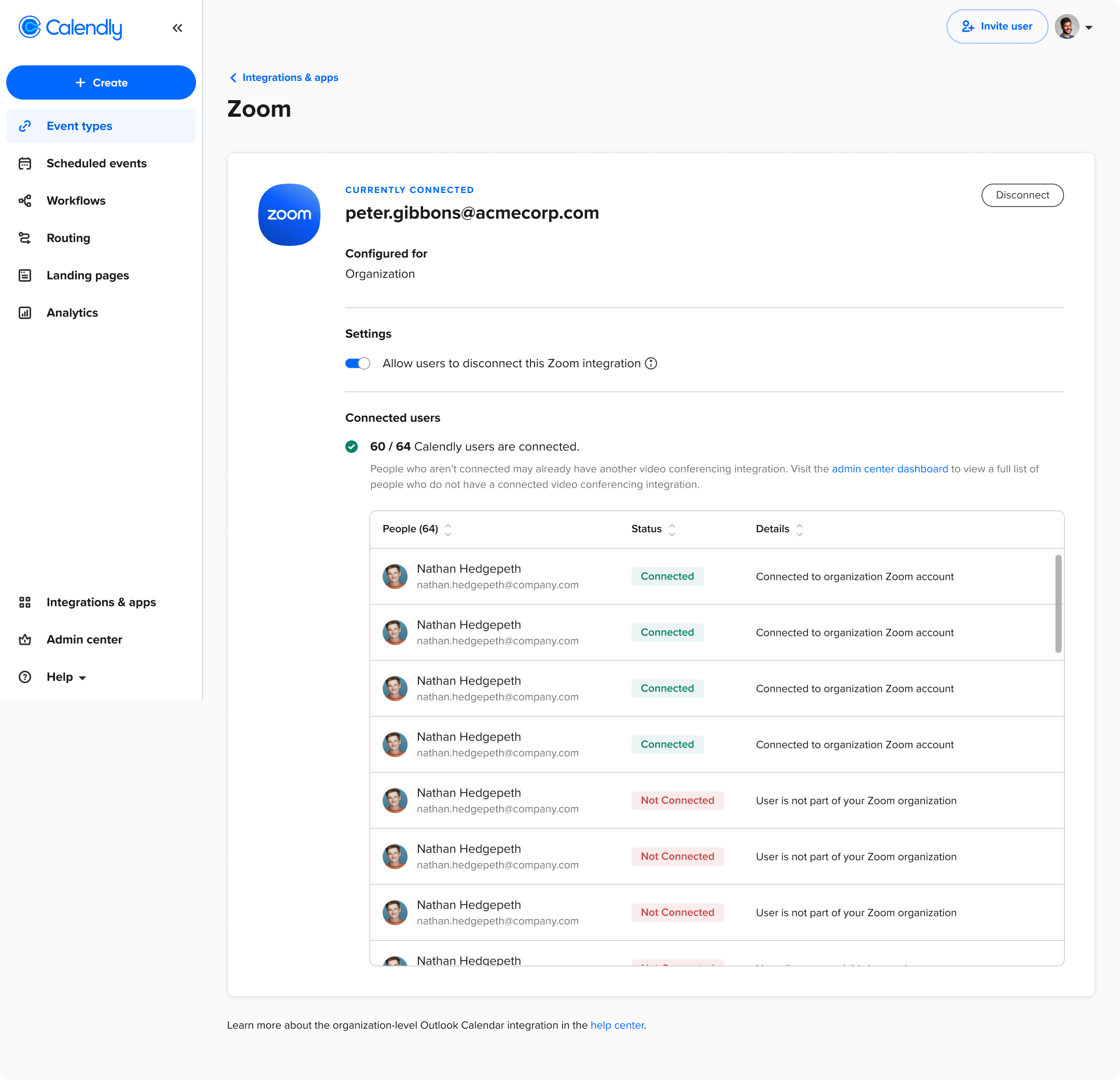Collapse the sidebar with double-chevron icon
Image resolution: width=1120 pixels, height=1080 pixels.
[x=177, y=28]
